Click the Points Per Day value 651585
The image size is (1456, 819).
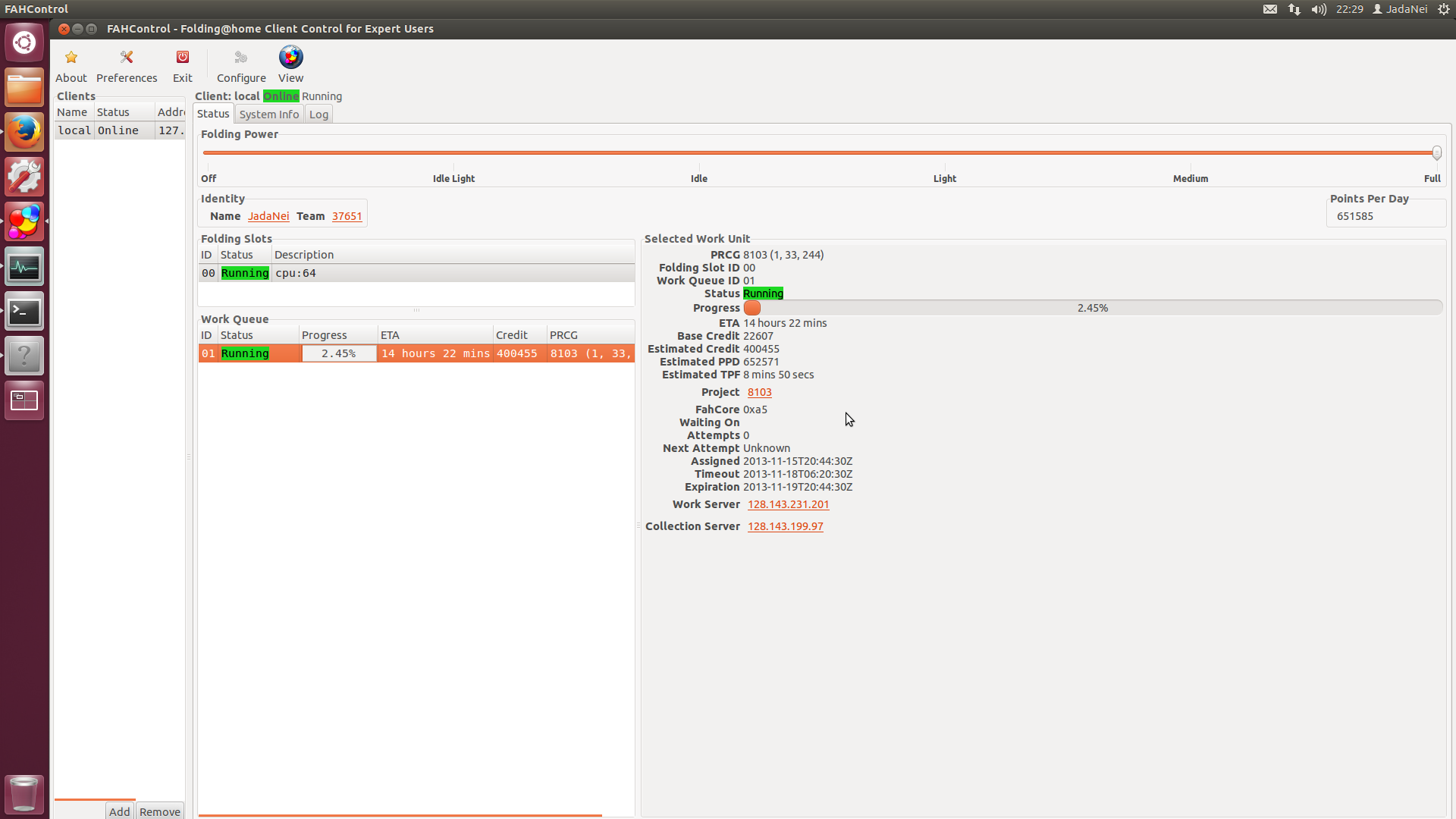[1354, 216]
